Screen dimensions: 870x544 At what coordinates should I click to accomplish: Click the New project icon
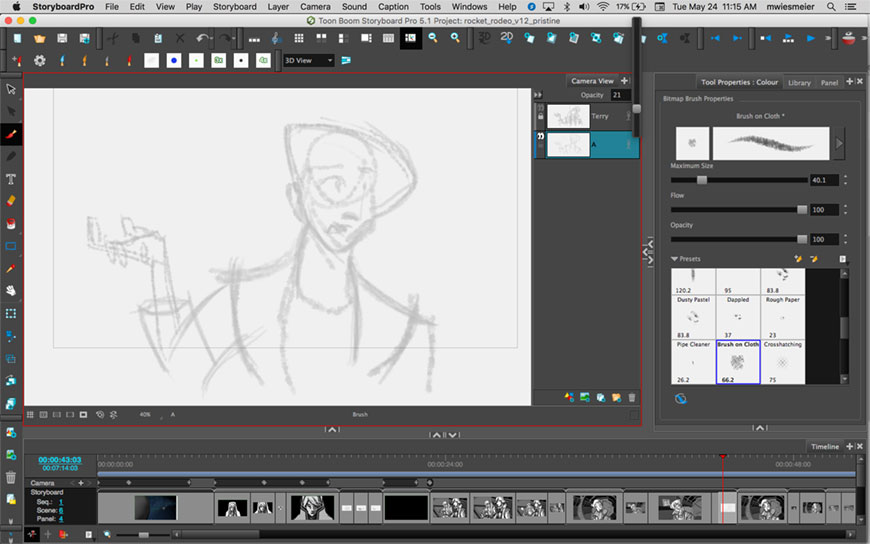(17, 38)
